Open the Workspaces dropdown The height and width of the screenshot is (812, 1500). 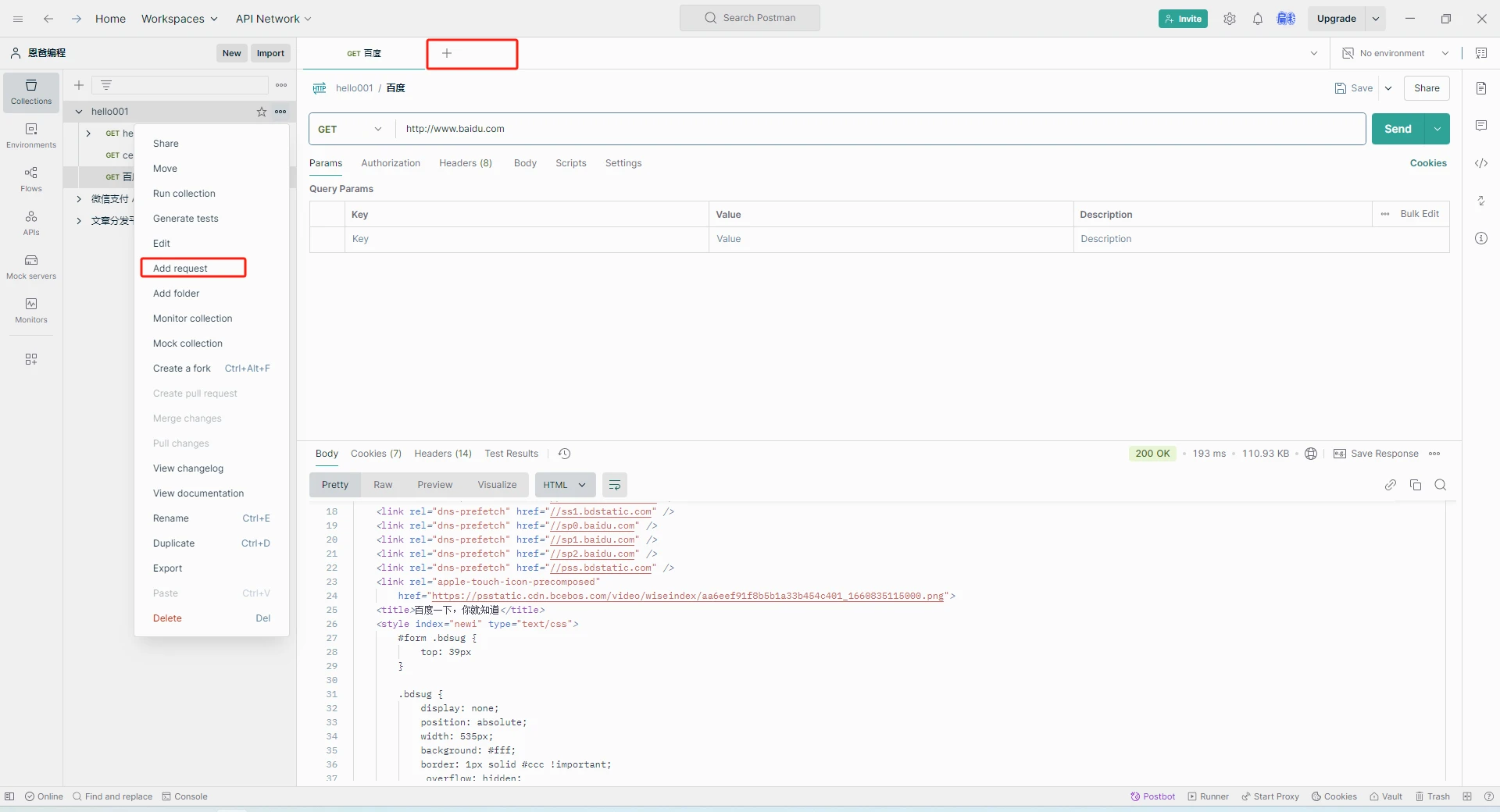180,19
